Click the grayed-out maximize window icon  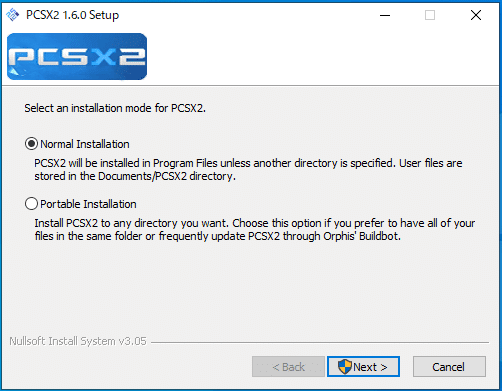pos(430,15)
